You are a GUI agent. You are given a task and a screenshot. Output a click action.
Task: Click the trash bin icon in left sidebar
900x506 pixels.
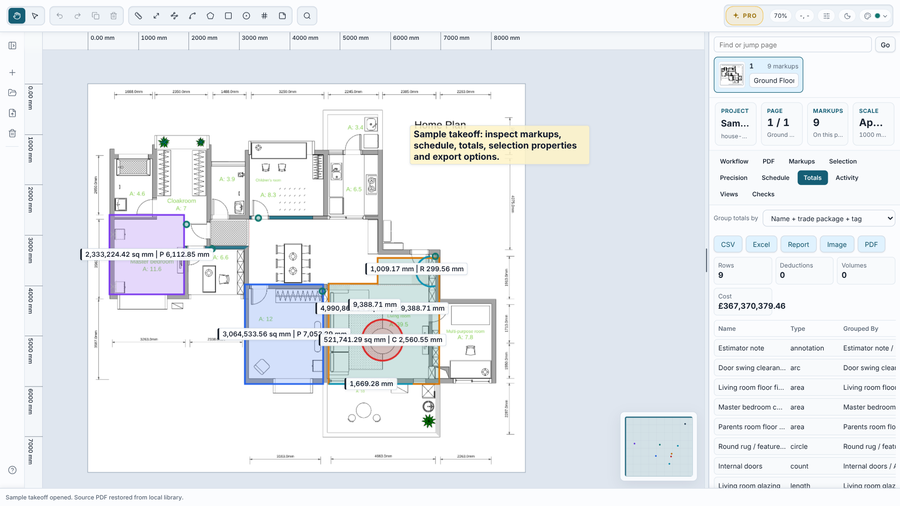click(12, 134)
